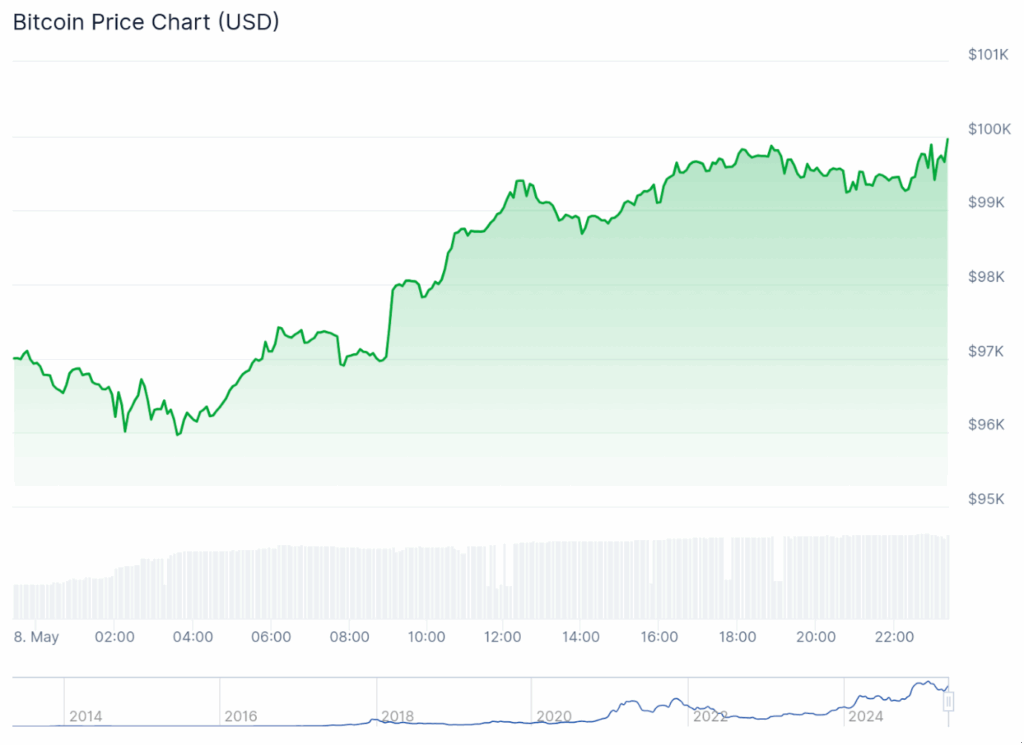Click the 12:00 time axis label

pos(504,636)
